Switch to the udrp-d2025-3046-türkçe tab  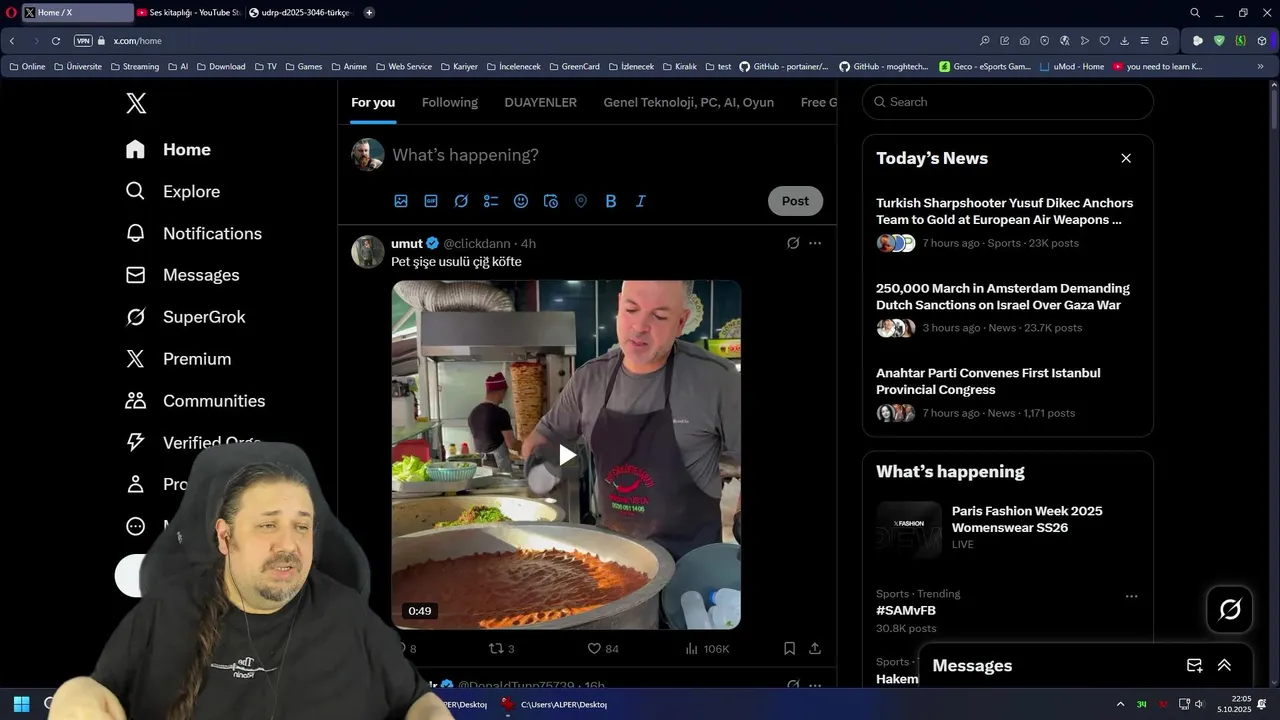pyautogui.click(x=300, y=13)
